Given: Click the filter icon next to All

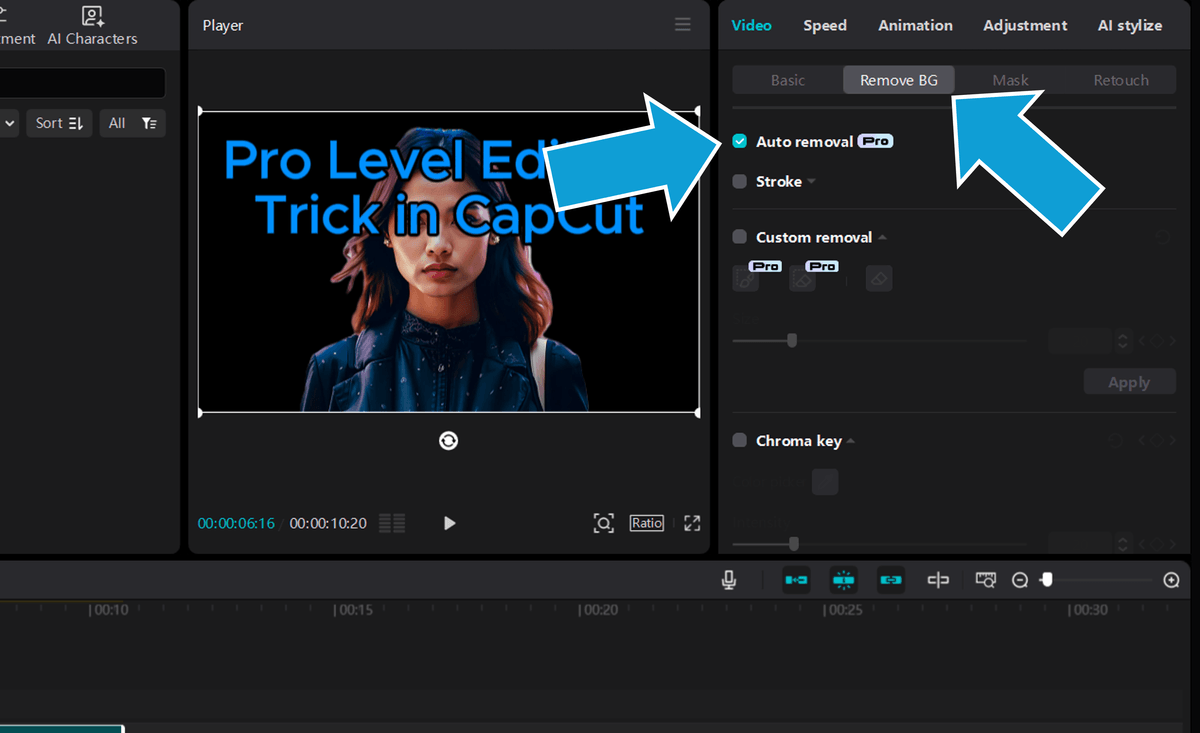Looking at the screenshot, I should click(x=149, y=123).
